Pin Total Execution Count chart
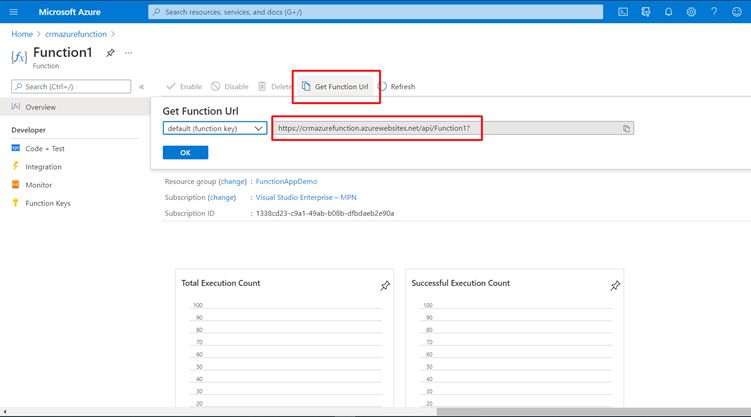 tap(385, 286)
